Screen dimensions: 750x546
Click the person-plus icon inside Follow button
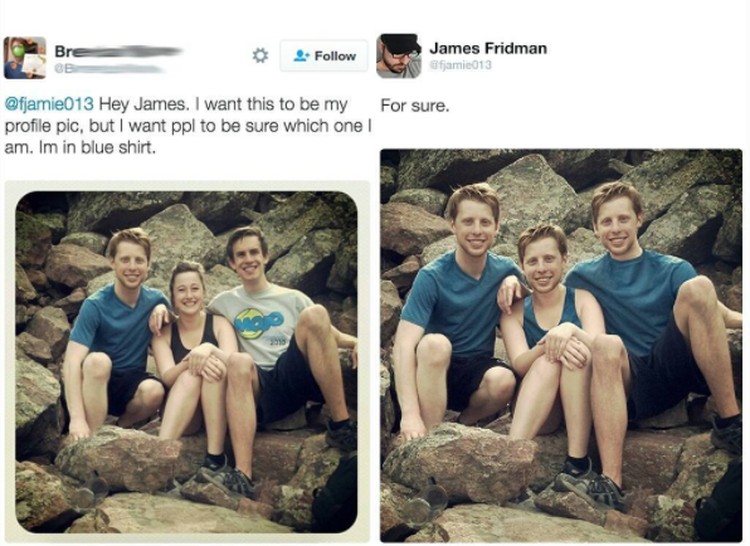(301, 56)
